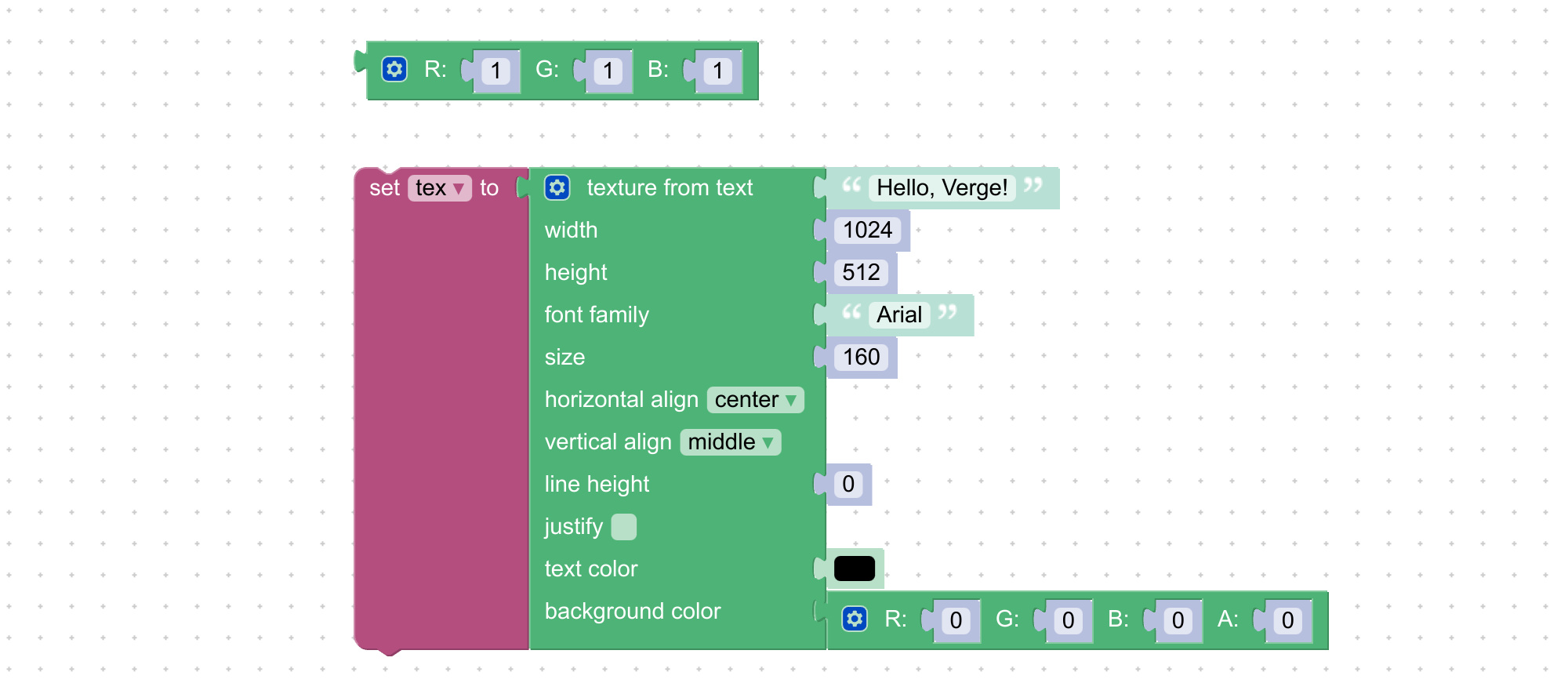1568x683 pixels.
Task: Edit the R value 1 field in the RGB block
Action: (x=495, y=71)
